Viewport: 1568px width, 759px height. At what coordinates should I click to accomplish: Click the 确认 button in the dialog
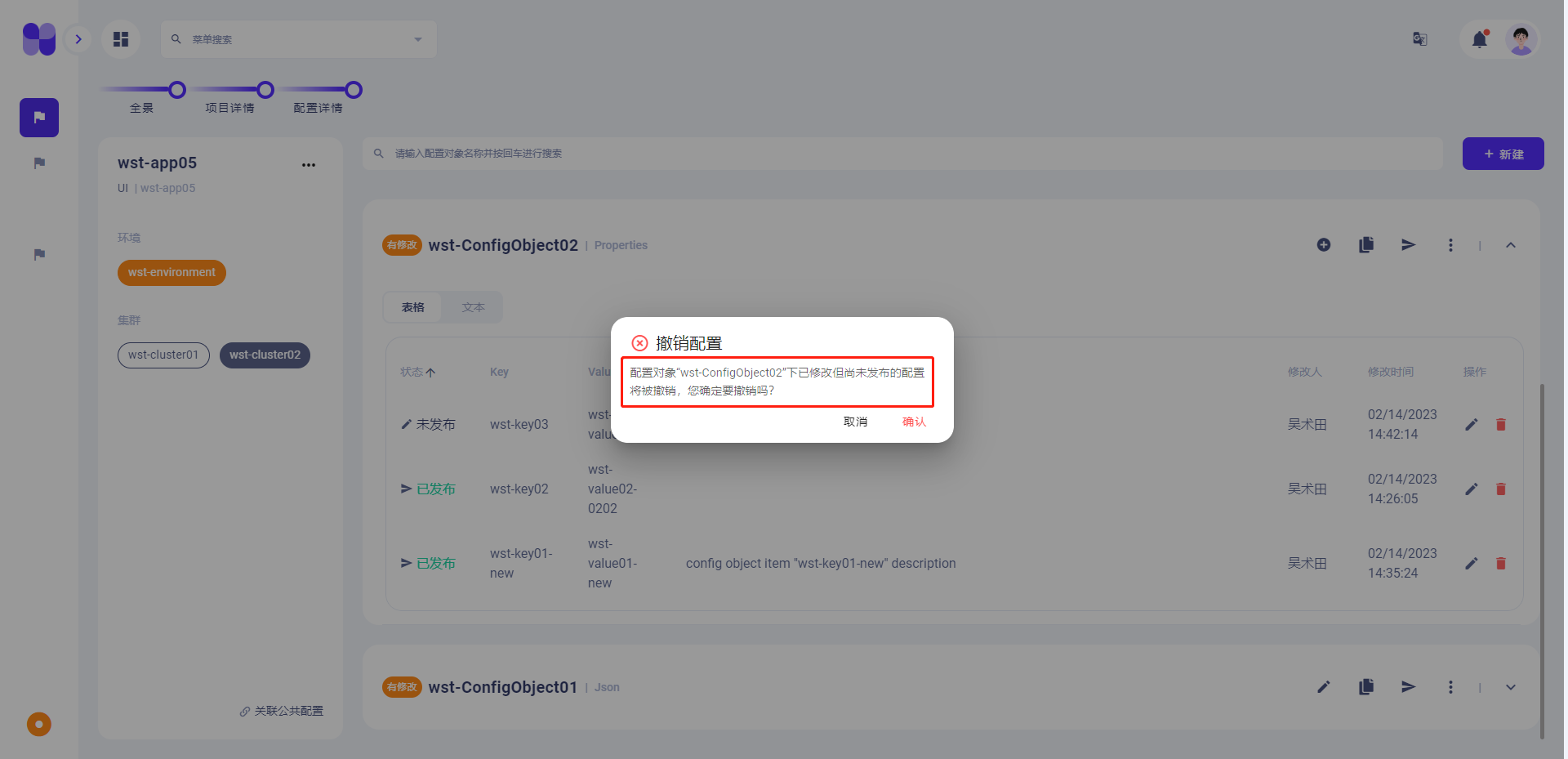pos(914,422)
